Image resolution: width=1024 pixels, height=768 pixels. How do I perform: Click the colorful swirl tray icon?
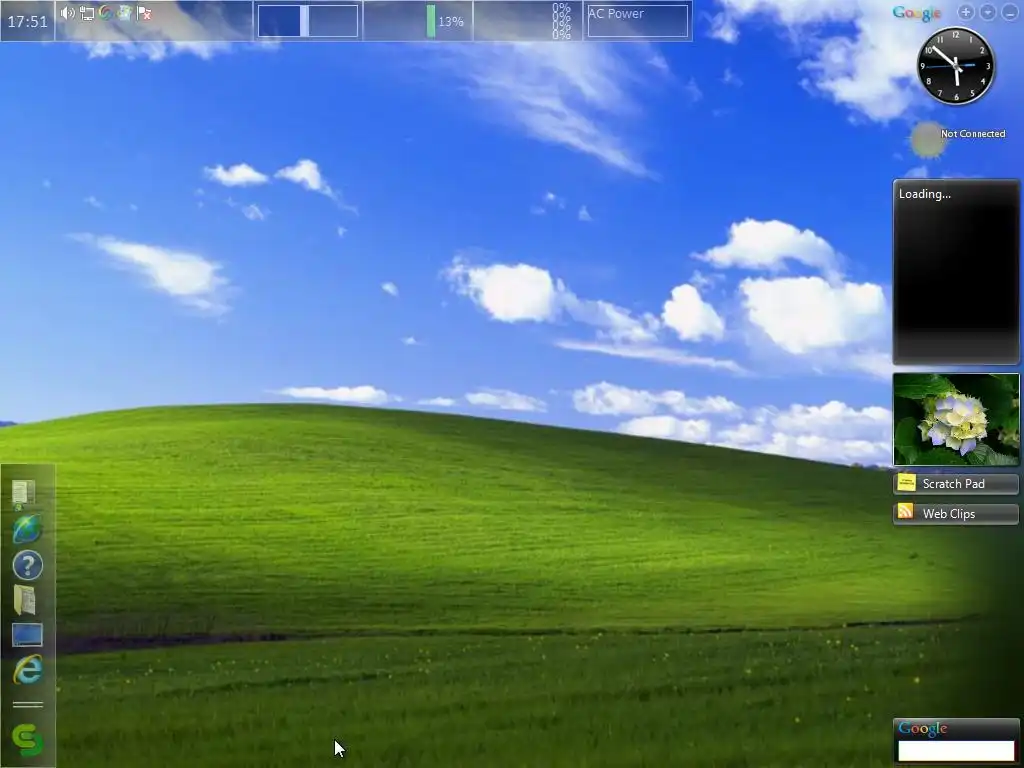click(105, 12)
